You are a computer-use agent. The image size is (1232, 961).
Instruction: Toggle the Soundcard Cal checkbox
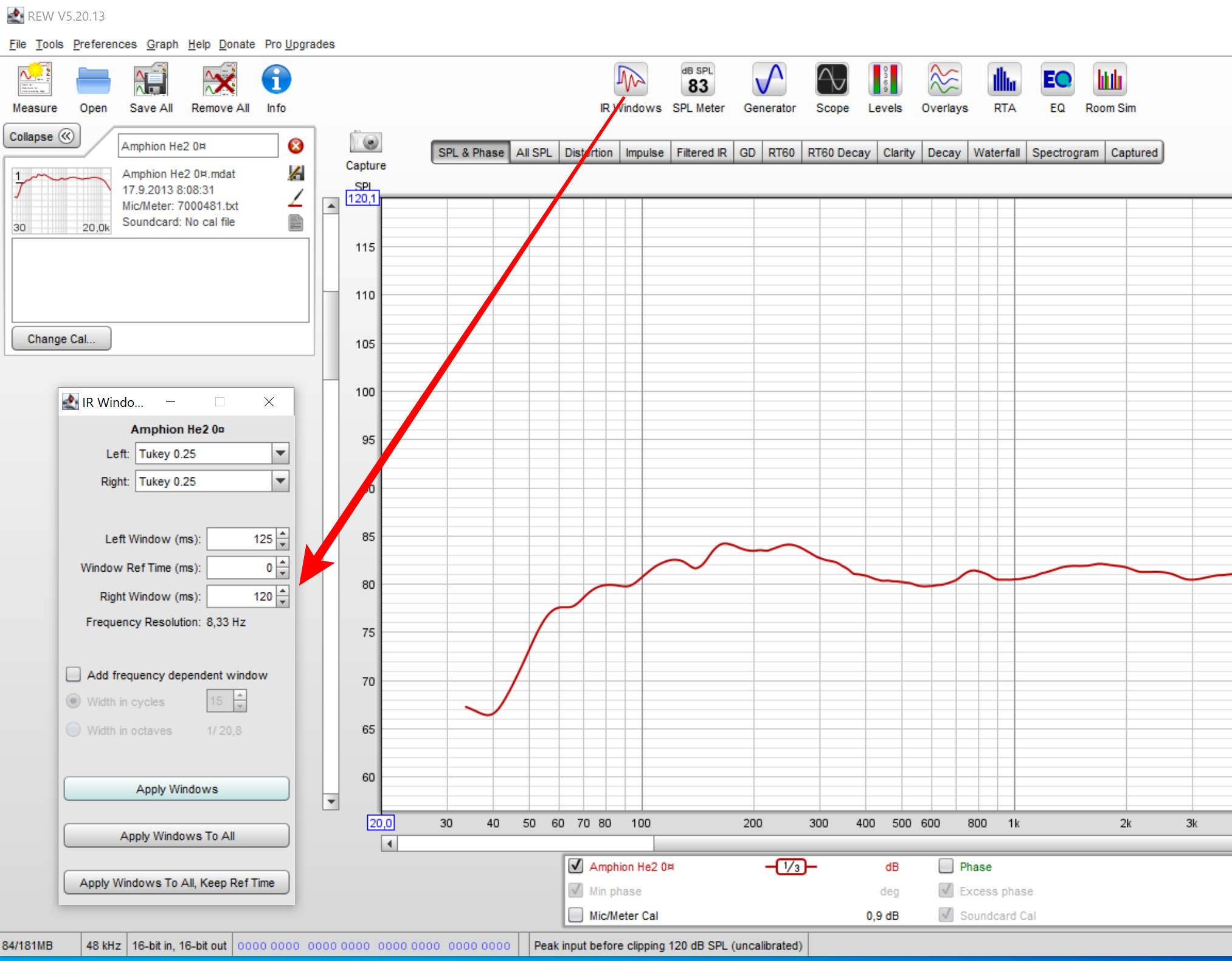pyautogui.click(x=946, y=915)
